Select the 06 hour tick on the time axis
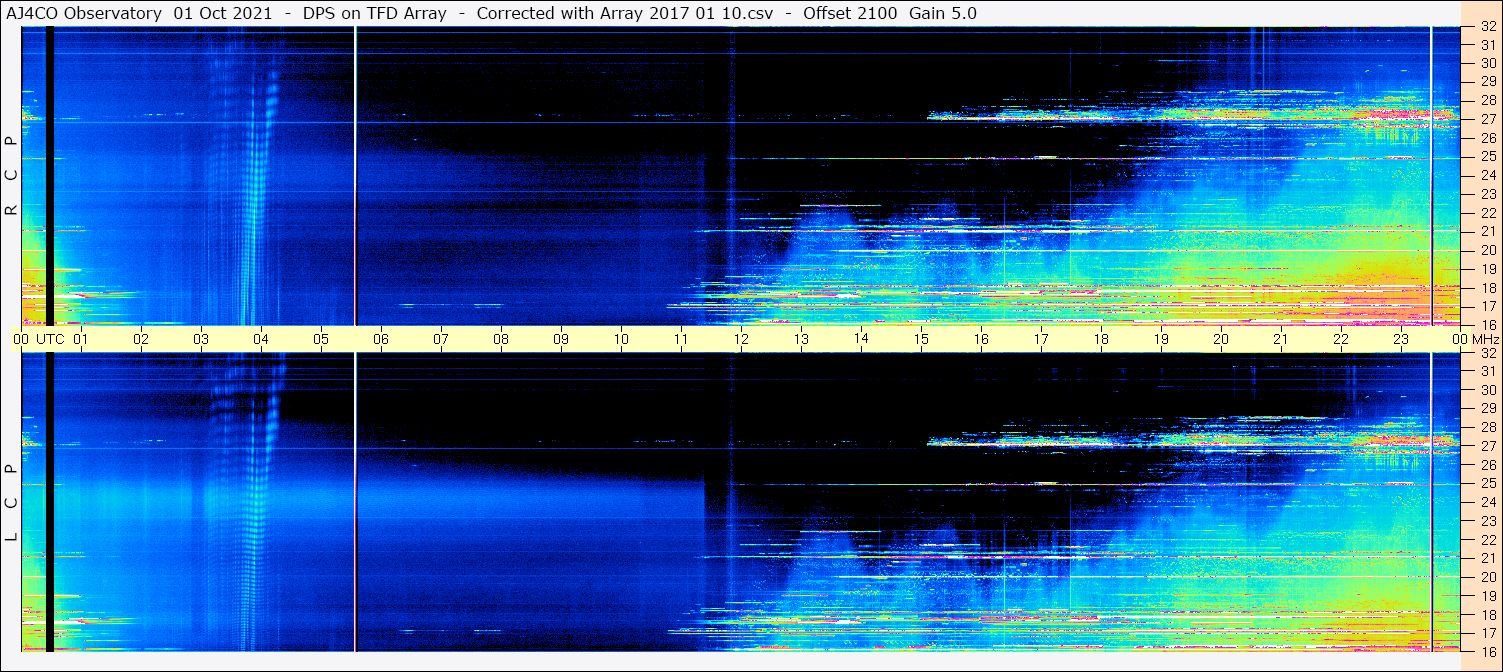This screenshot has height=672, width=1503. pyautogui.click(x=381, y=339)
